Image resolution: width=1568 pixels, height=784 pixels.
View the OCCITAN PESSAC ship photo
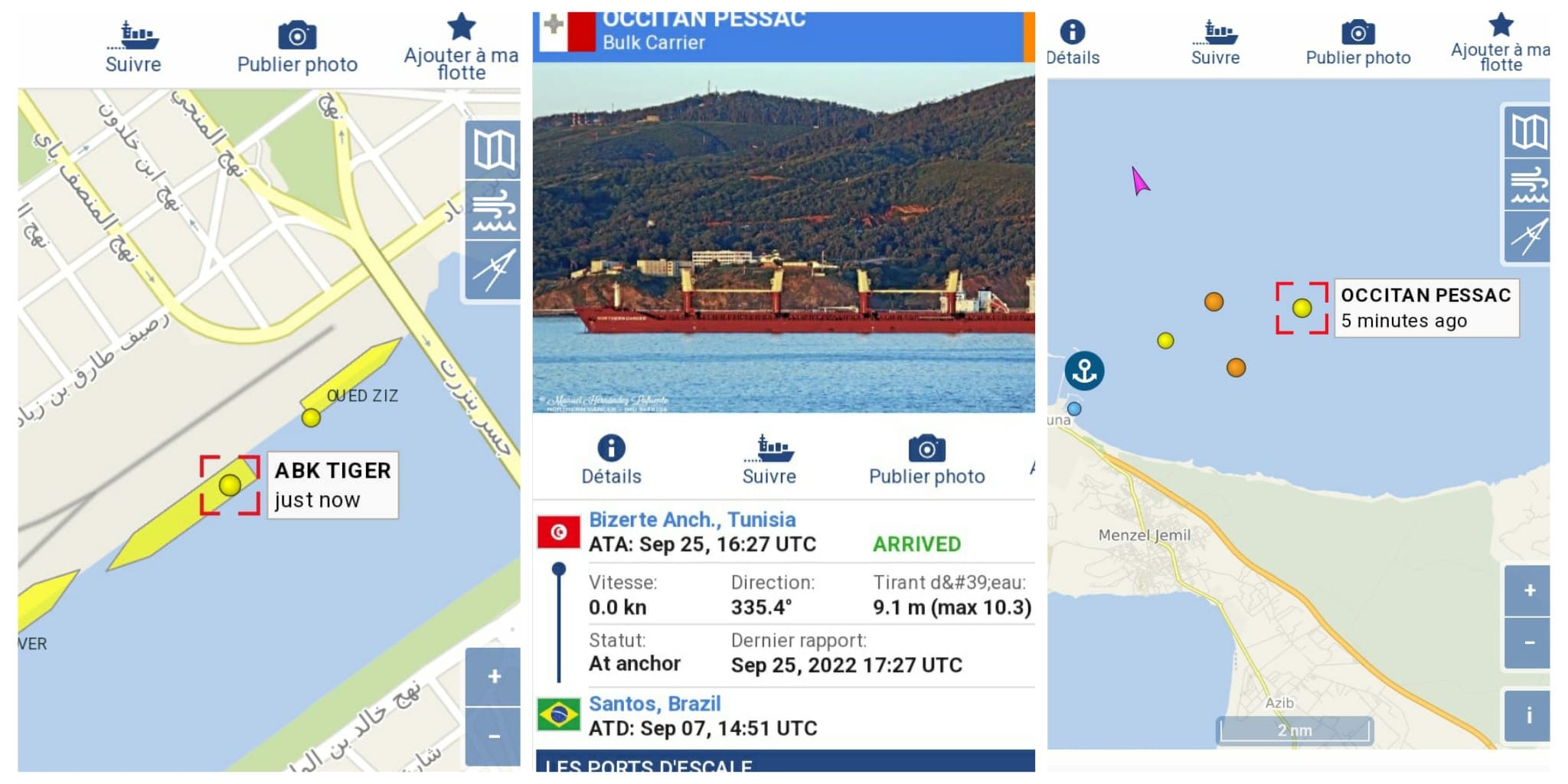pos(784,237)
